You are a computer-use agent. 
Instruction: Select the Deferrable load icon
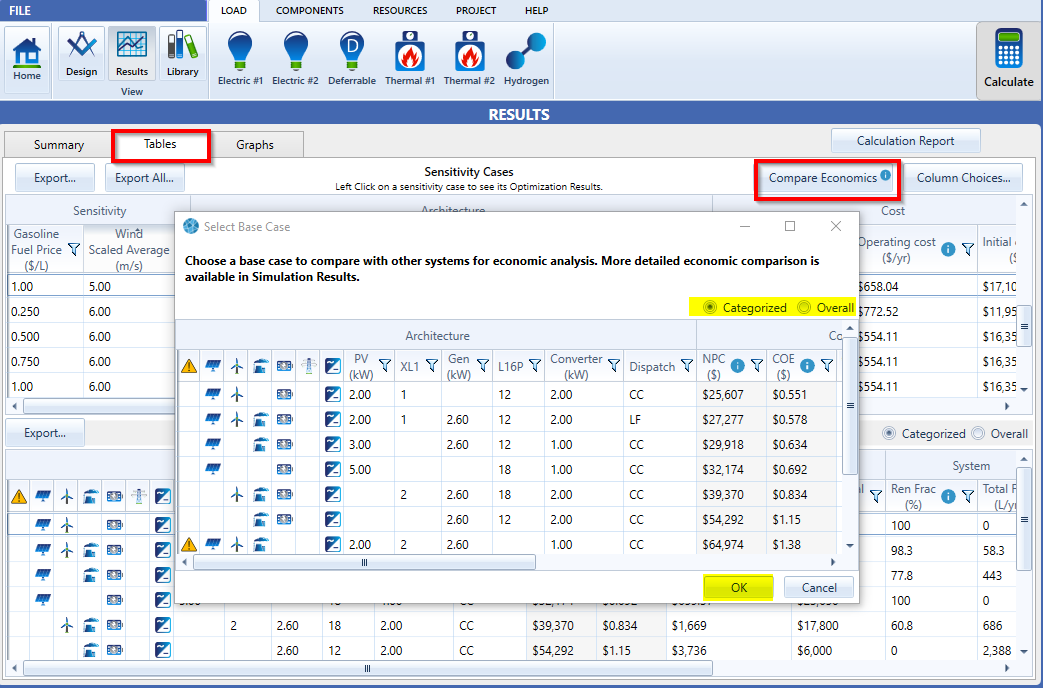point(352,59)
